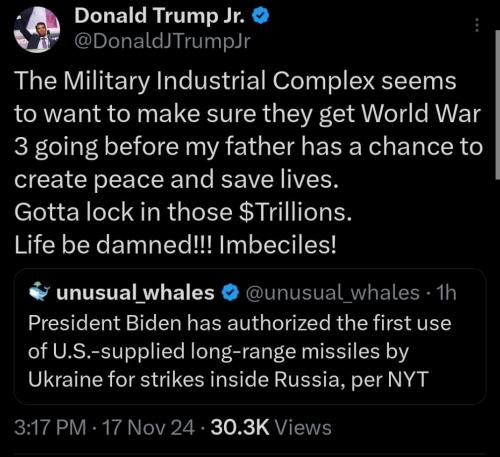Click the 'Gotta lock in those $Trillions' line
This screenshot has height=457, width=500.
(183, 212)
